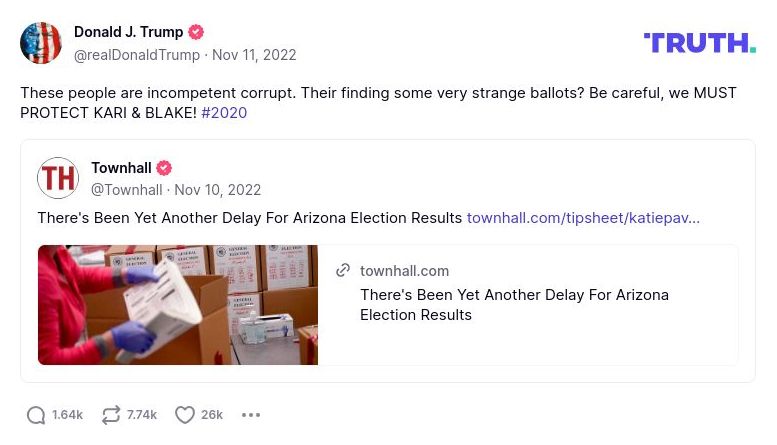This screenshot has height=445, width=777.
Task: Click the Townhall account name
Action: [121, 168]
